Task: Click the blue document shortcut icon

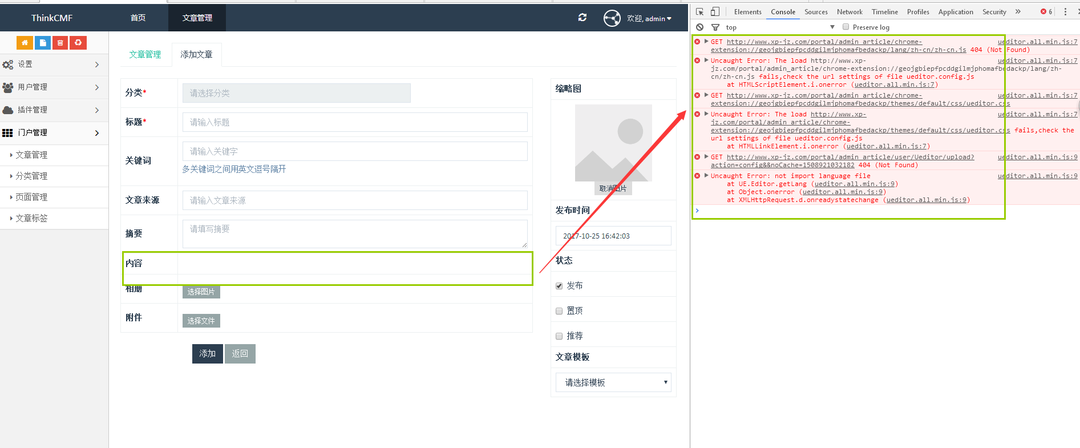Action: pyautogui.click(x=43, y=43)
